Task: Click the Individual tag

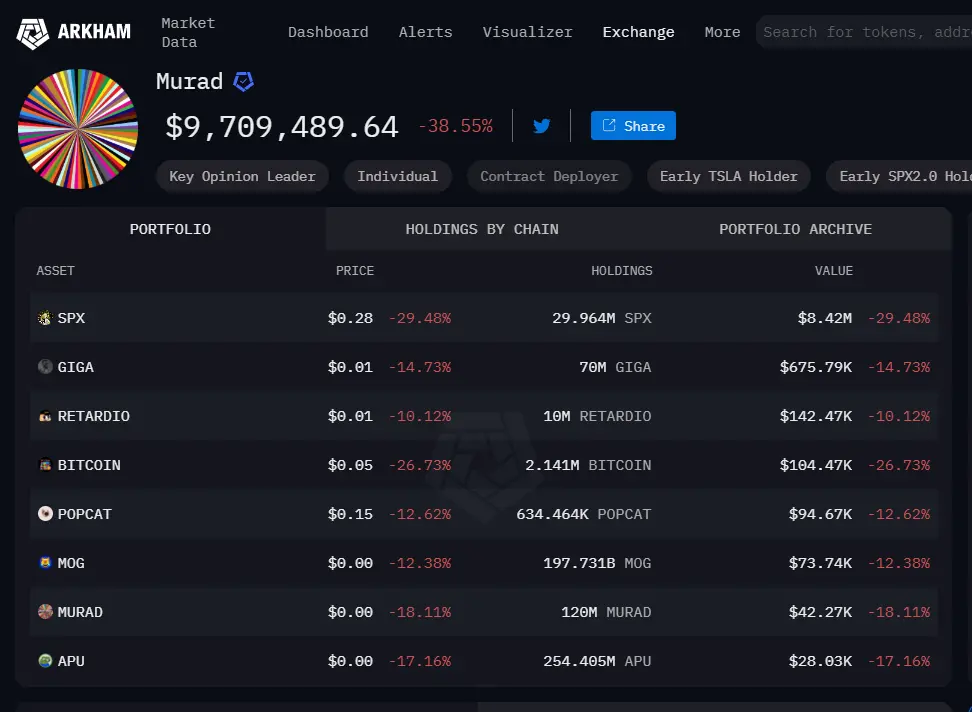Action: [x=397, y=177]
